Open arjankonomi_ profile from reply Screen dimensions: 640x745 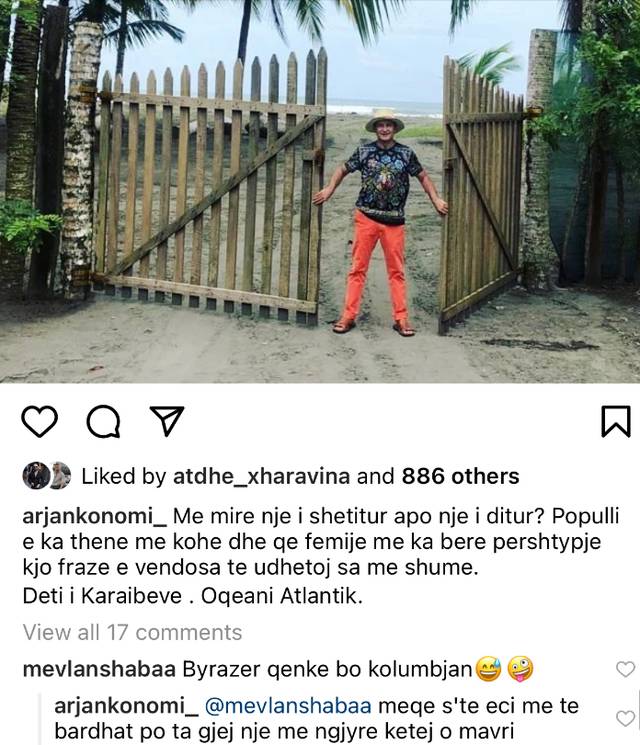click(x=126, y=706)
